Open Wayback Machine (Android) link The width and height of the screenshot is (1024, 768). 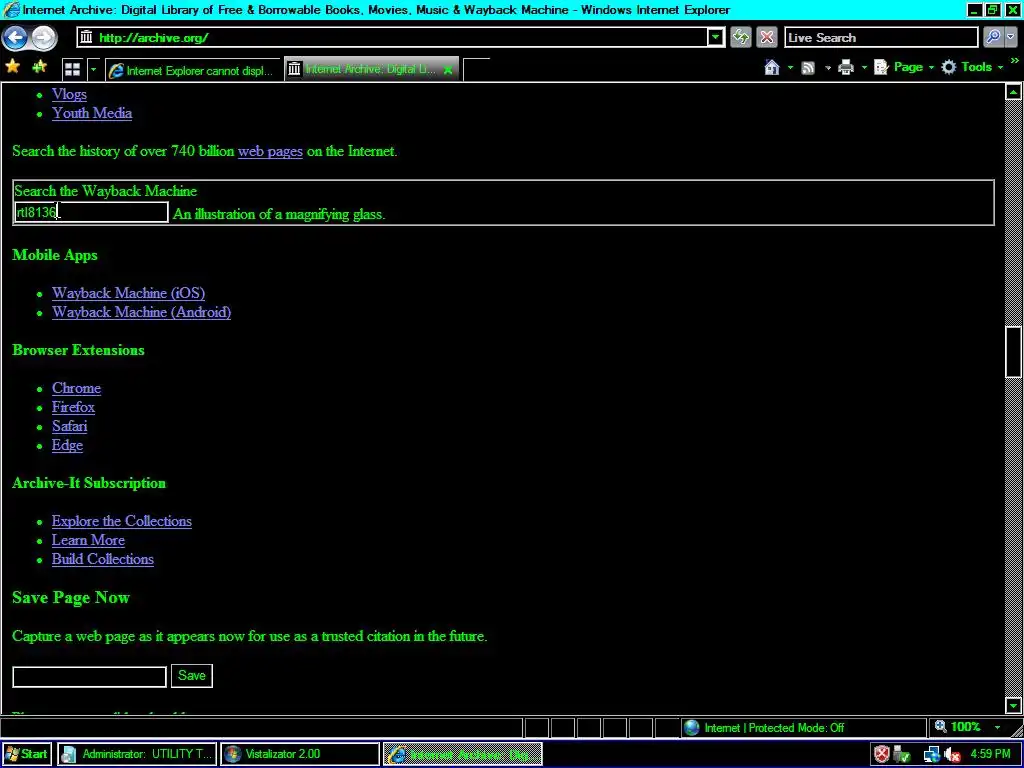(x=141, y=312)
